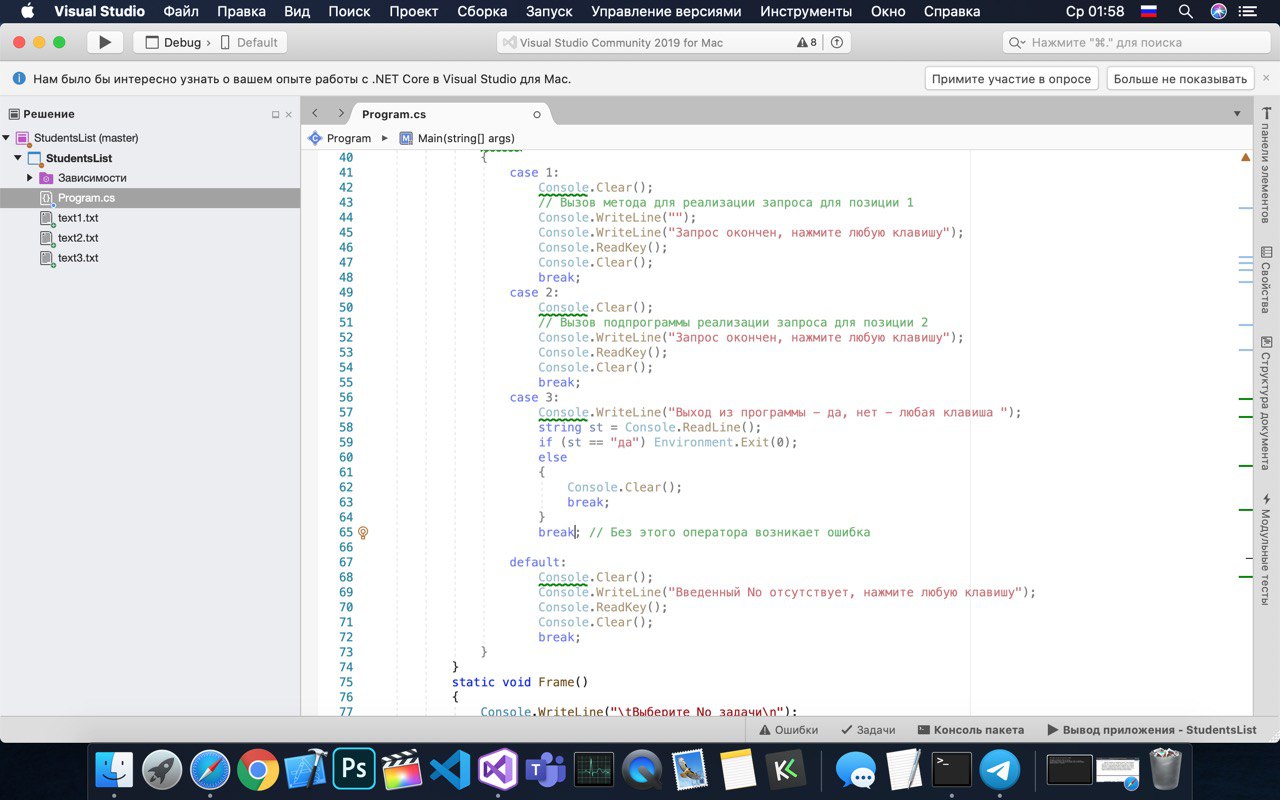Screen dimensions: 1280x800
Task: Open the Debug configuration dropdown
Action: point(173,43)
